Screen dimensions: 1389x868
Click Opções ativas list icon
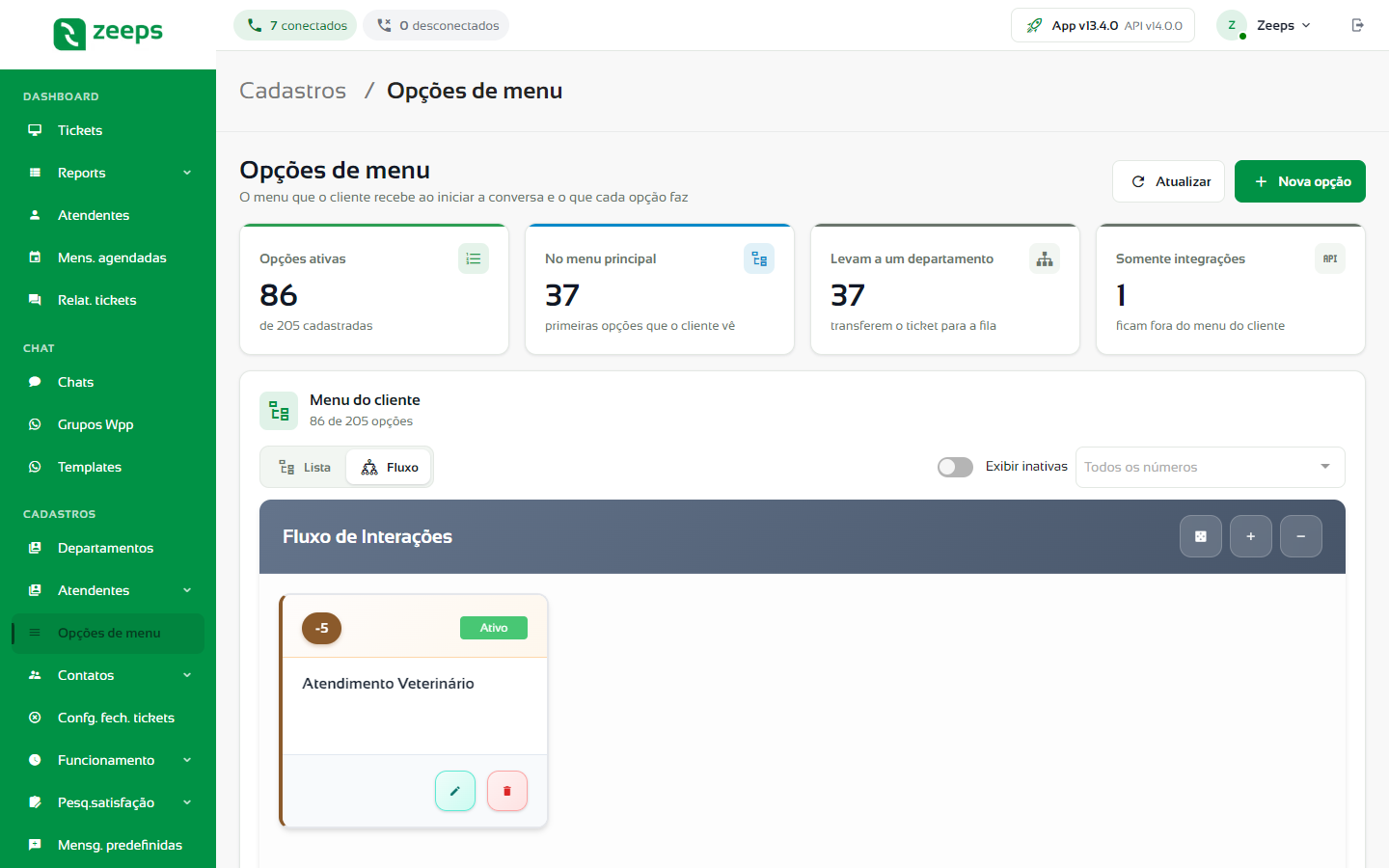point(474,258)
